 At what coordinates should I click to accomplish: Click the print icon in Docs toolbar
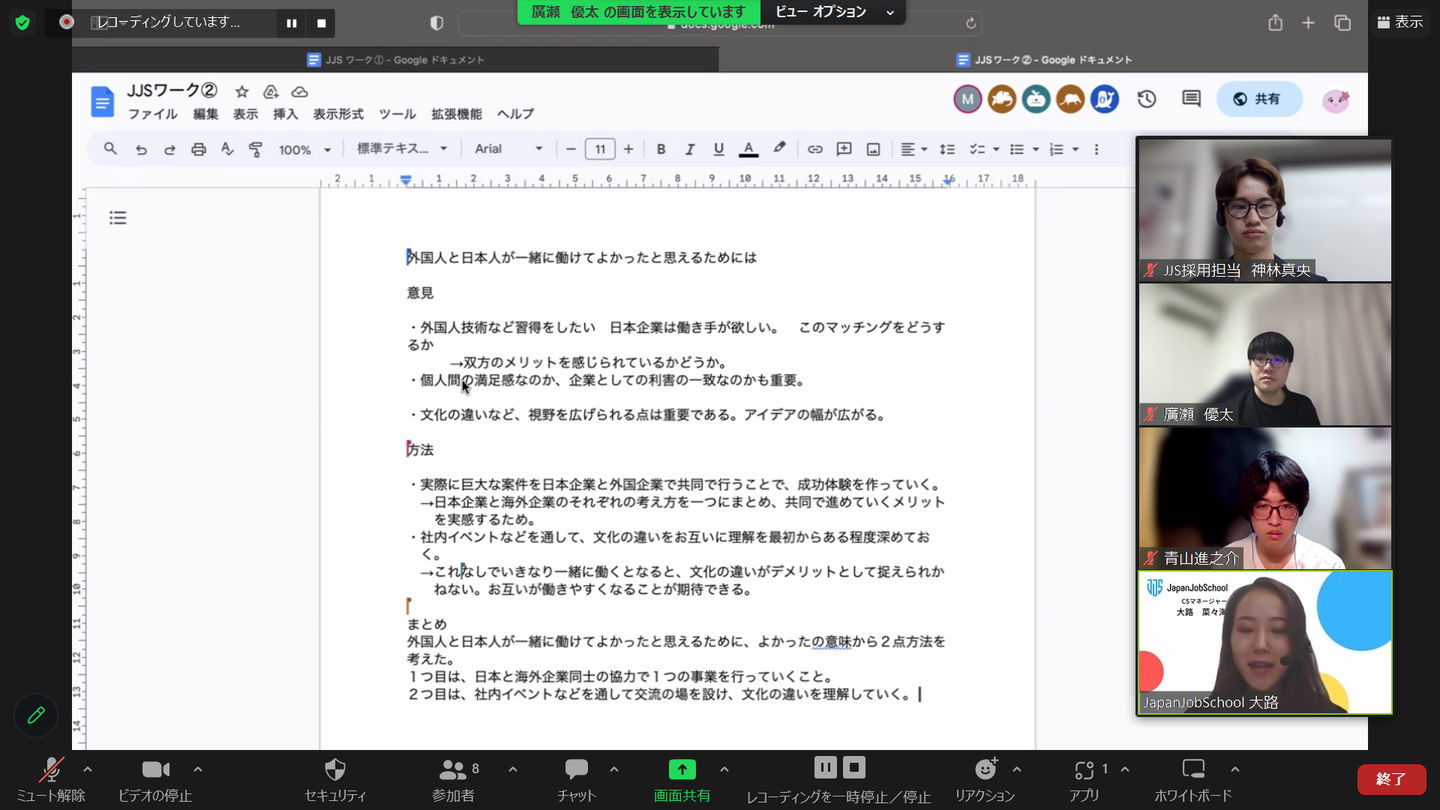(198, 149)
